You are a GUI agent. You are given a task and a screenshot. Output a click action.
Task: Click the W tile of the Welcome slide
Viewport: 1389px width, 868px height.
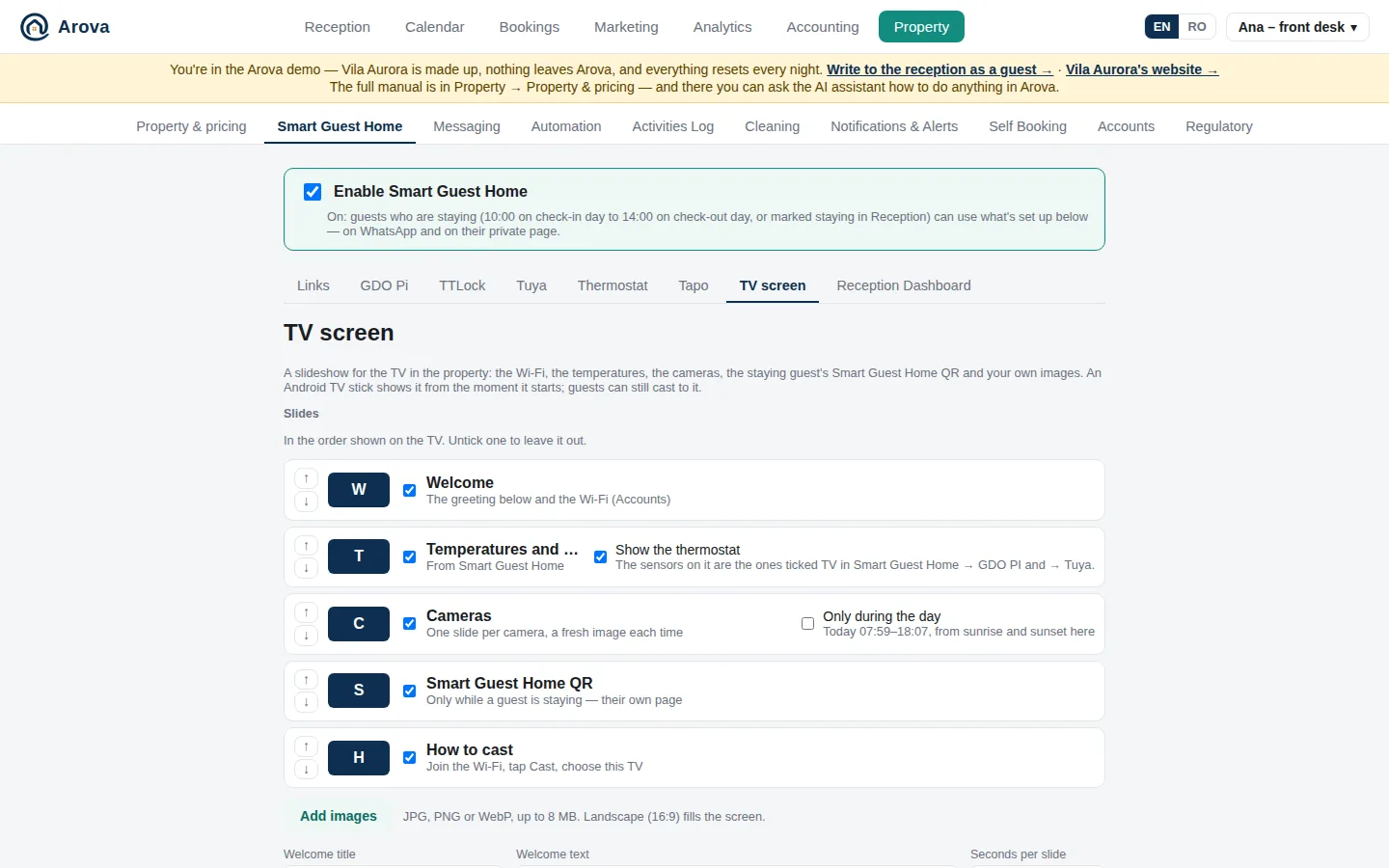coord(359,490)
